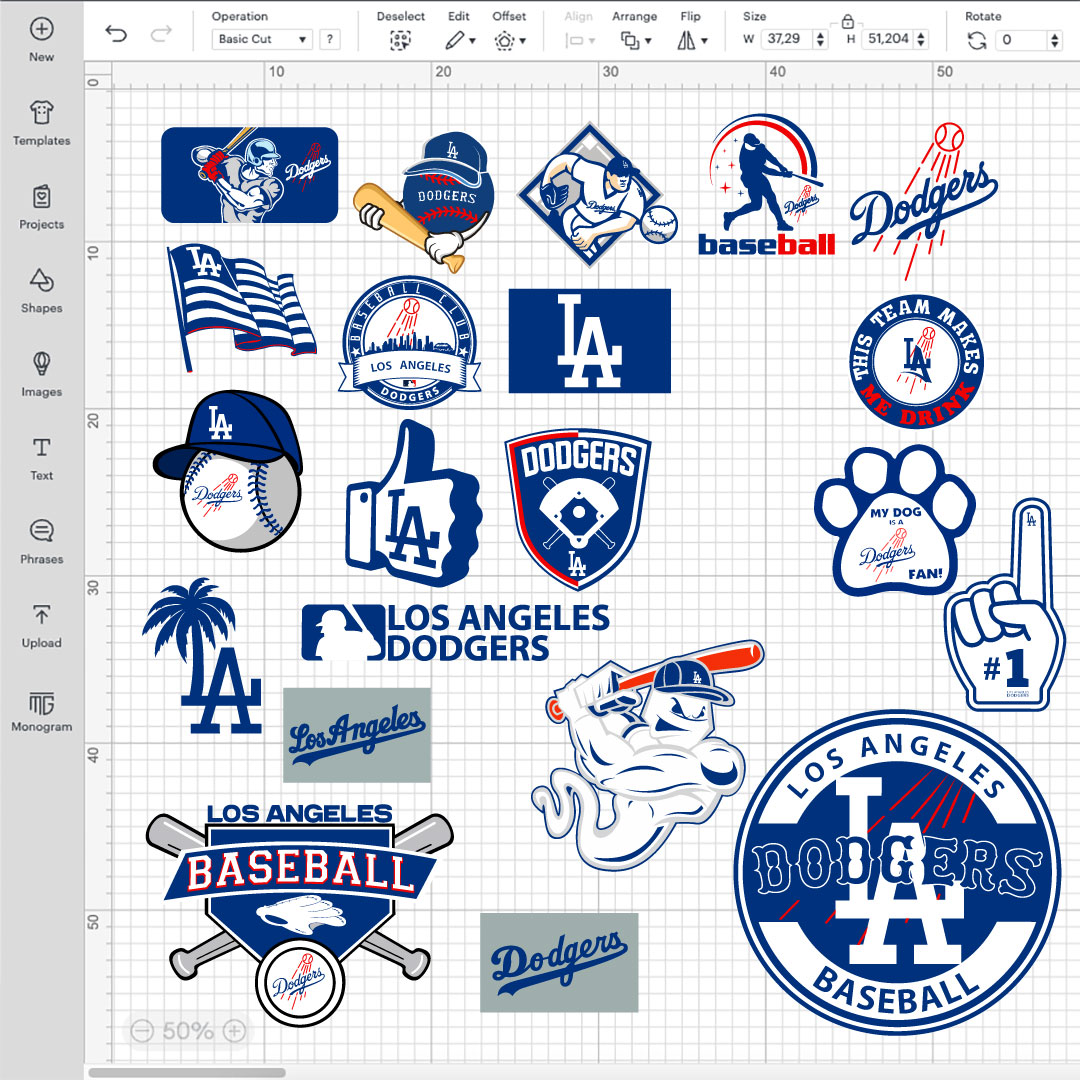Increase the rotation value with the stepper

click(1056, 34)
